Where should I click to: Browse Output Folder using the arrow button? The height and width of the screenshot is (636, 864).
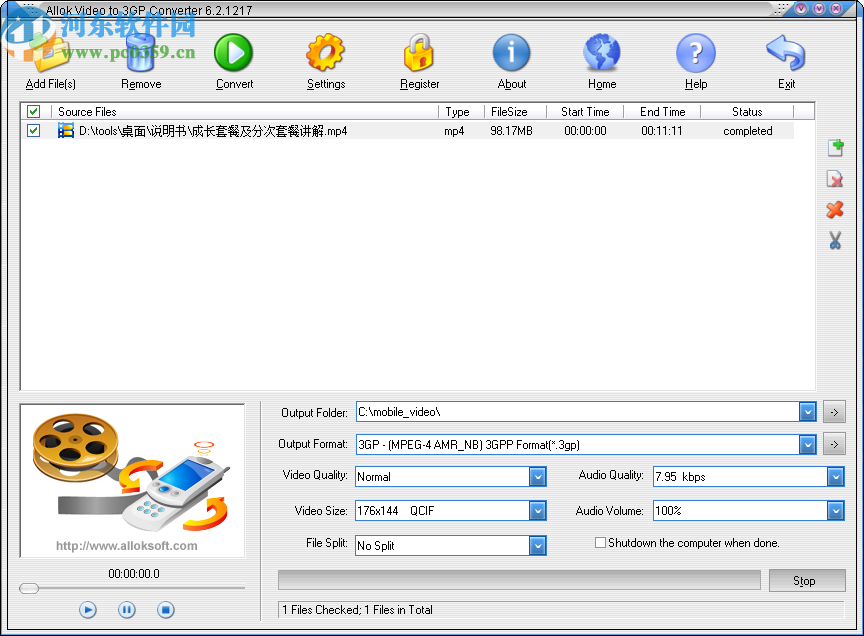click(x=834, y=411)
